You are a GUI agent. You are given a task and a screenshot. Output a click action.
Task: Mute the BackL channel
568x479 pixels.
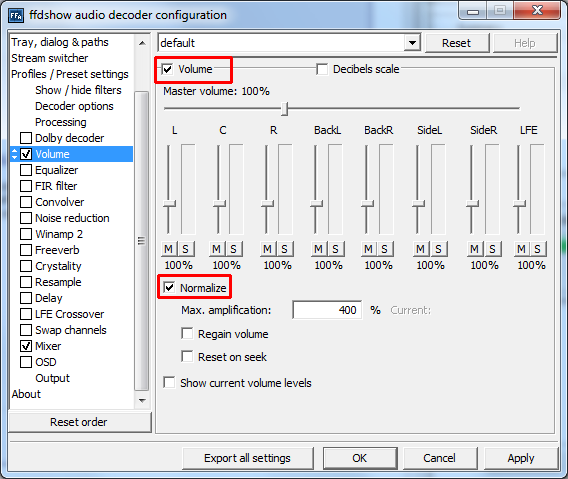click(318, 249)
